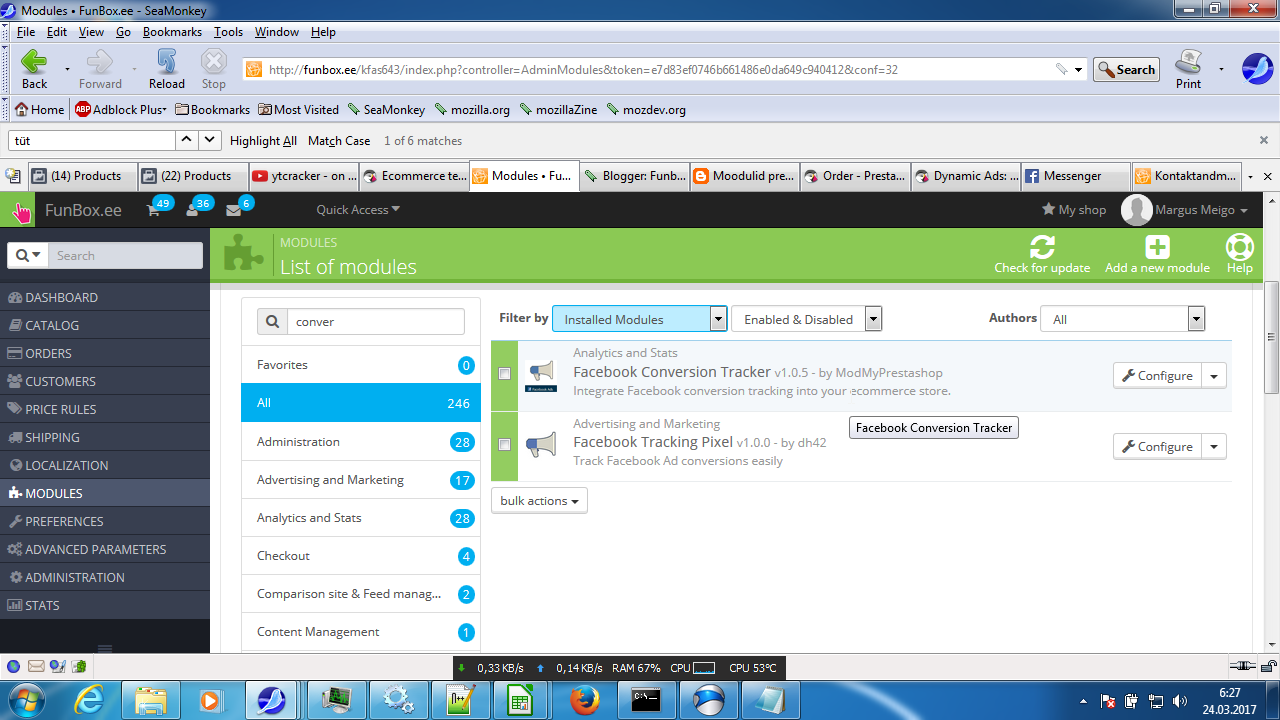Click the Search button beside the URL bar

point(1126,70)
